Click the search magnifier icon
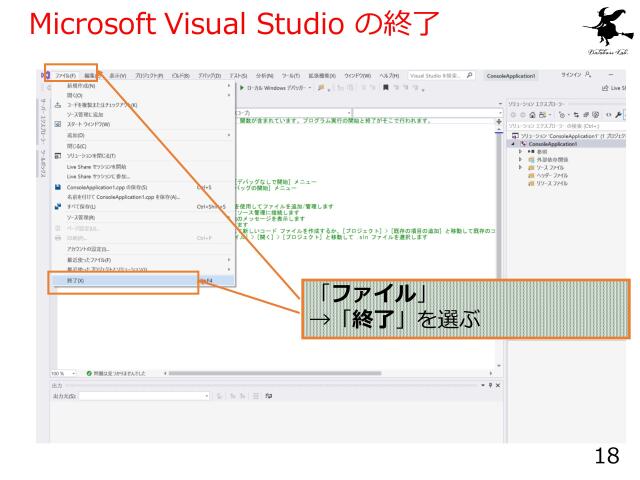 [470, 75]
